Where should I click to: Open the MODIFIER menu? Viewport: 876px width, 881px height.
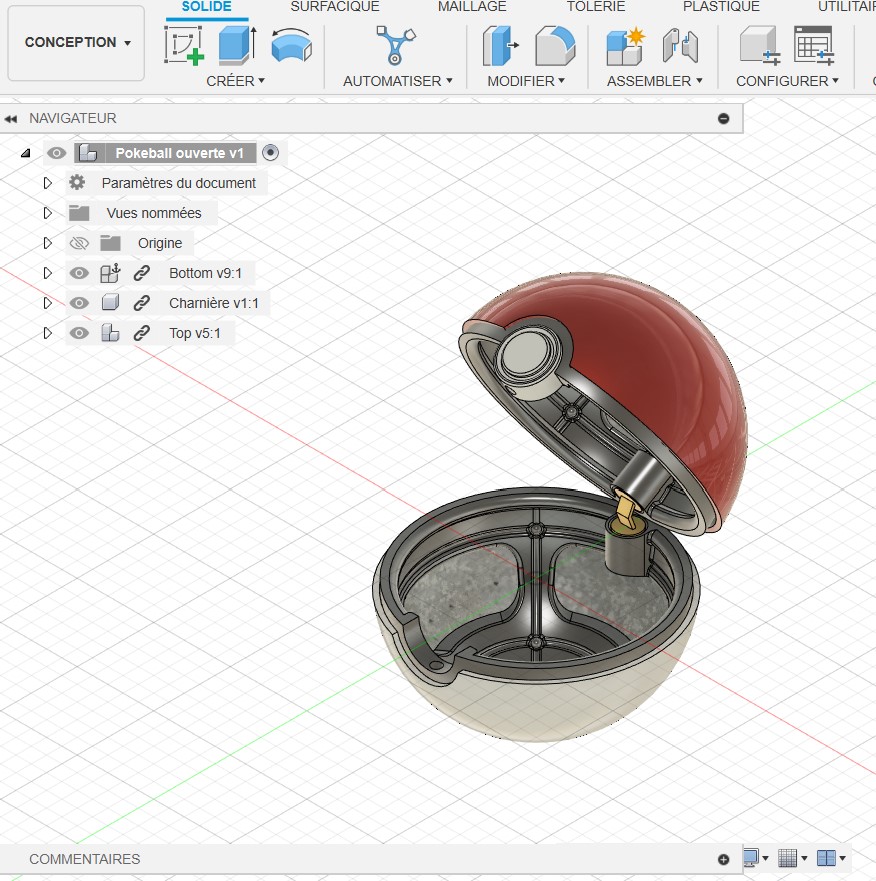point(526,81)
